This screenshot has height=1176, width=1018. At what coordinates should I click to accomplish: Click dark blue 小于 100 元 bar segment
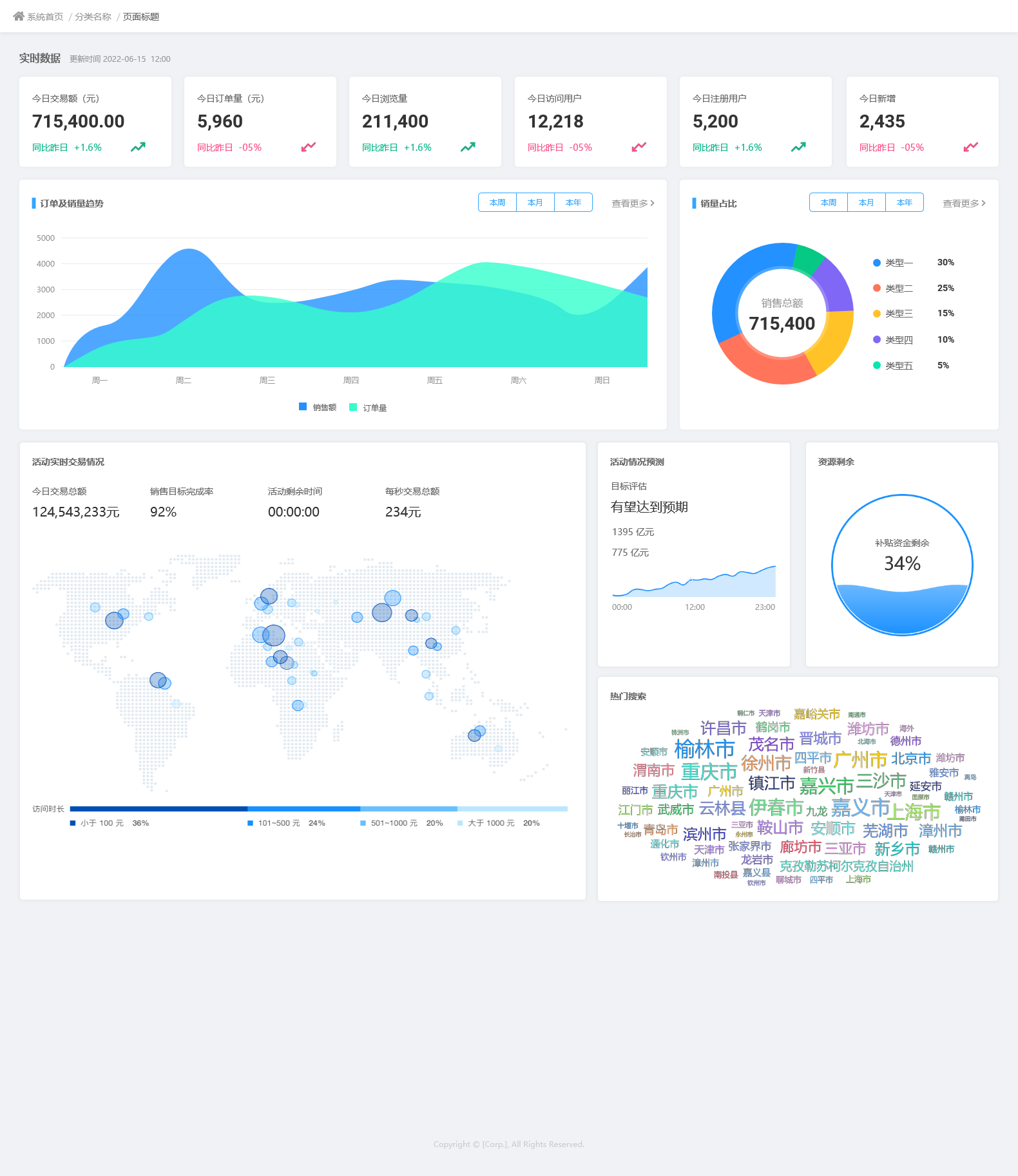click(x=158, y=808)
